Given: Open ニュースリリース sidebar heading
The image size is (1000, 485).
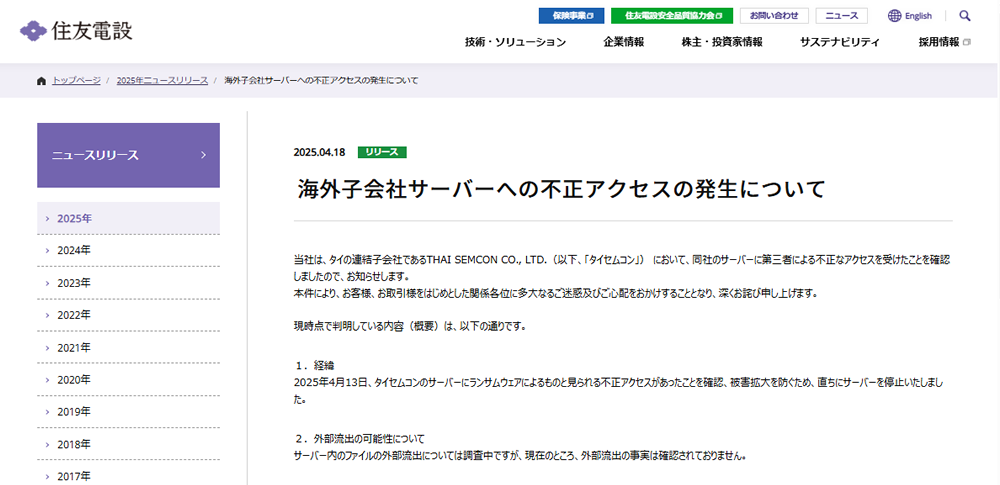Looking at the screenshot, I should [x=128, y=155].
